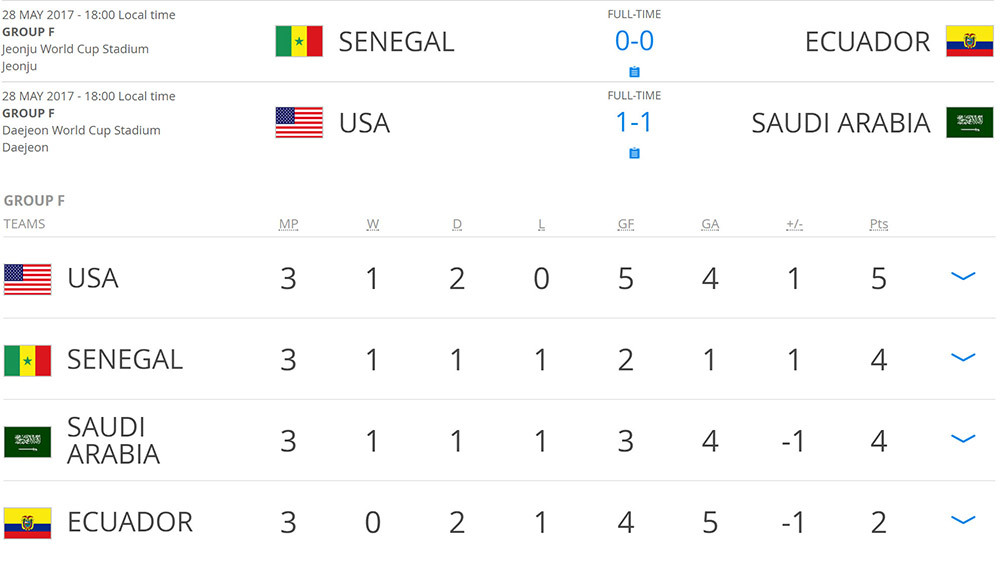The width and height of the screenshot is (1000, 561).
Task: Click USA flag in the second match row
Action: pos(299,122)
